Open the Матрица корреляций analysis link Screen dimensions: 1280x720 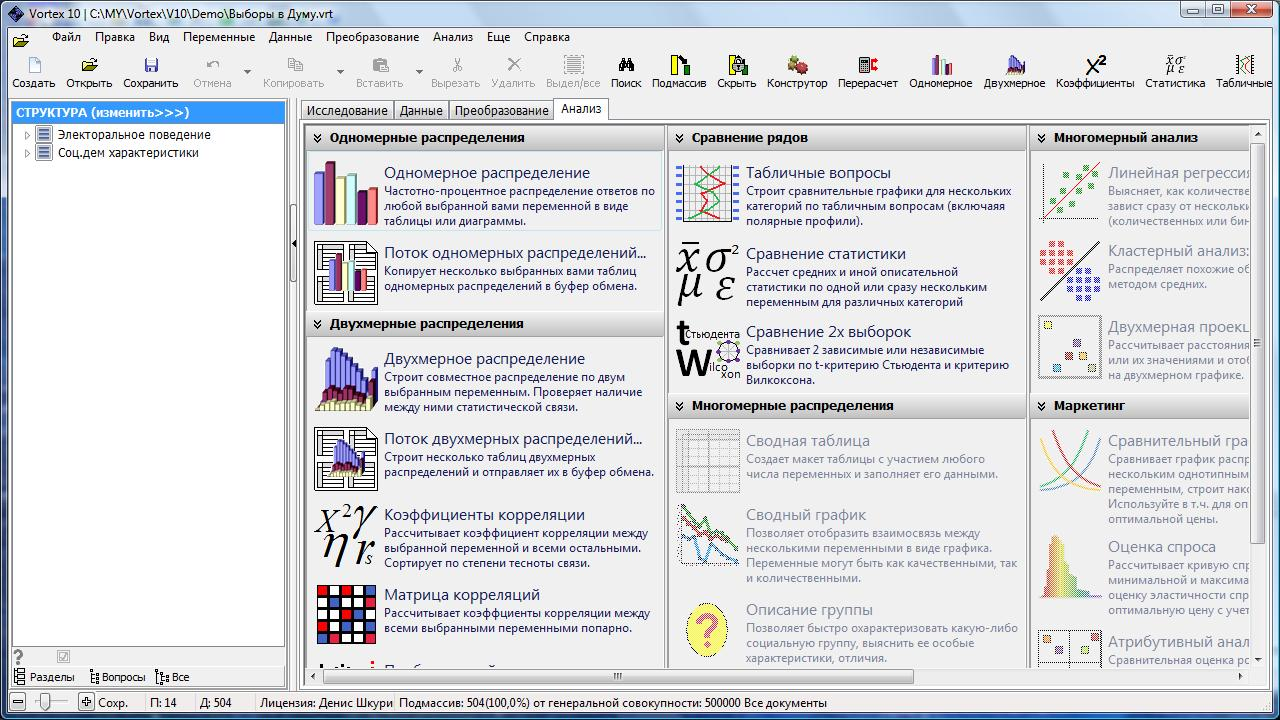coord(462,595)
